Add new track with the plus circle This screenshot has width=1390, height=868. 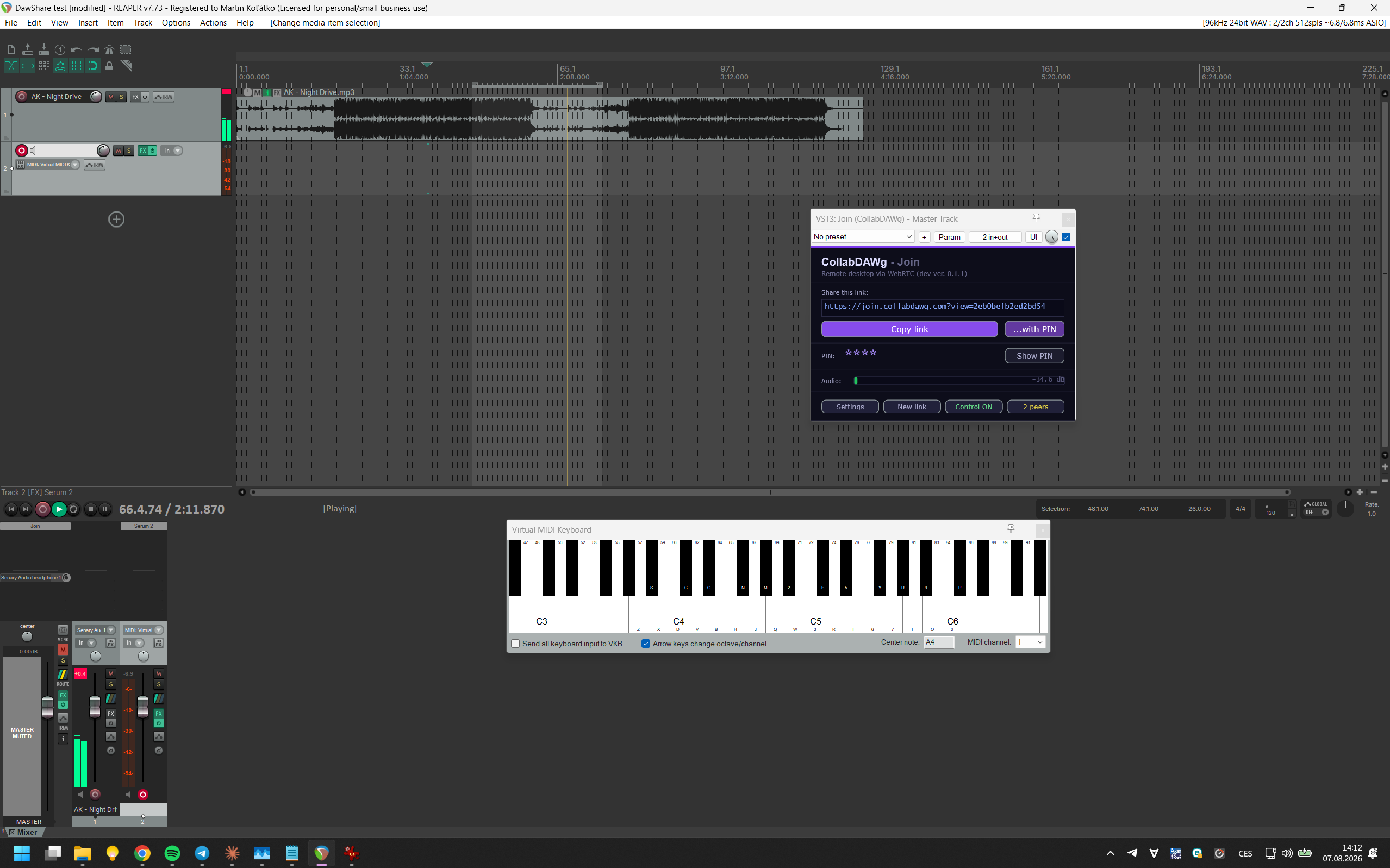tap(116, 219)
